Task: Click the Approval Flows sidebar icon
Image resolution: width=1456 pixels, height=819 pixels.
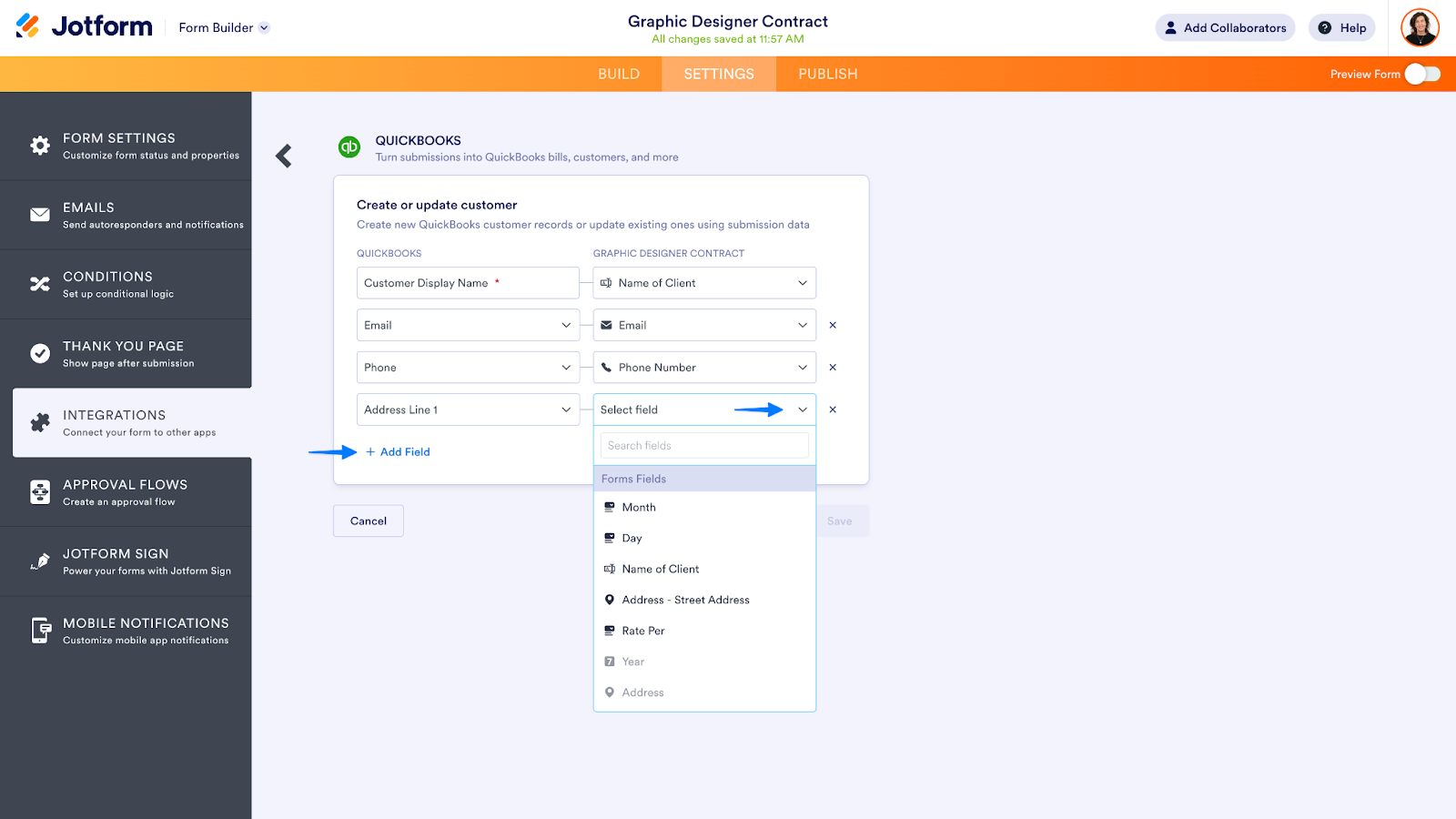Action: click(x=40, y=492)
